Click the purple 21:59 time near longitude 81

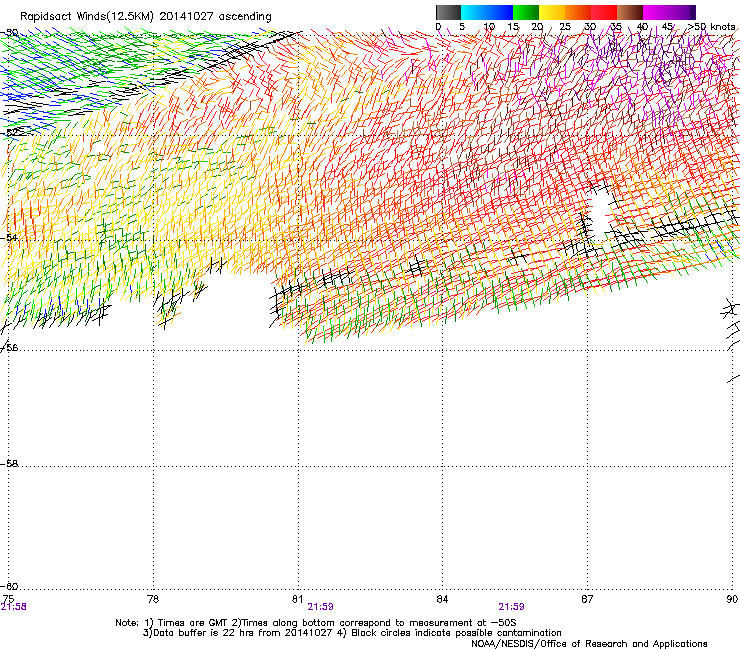pyautogui.click(x=320, y=607)
